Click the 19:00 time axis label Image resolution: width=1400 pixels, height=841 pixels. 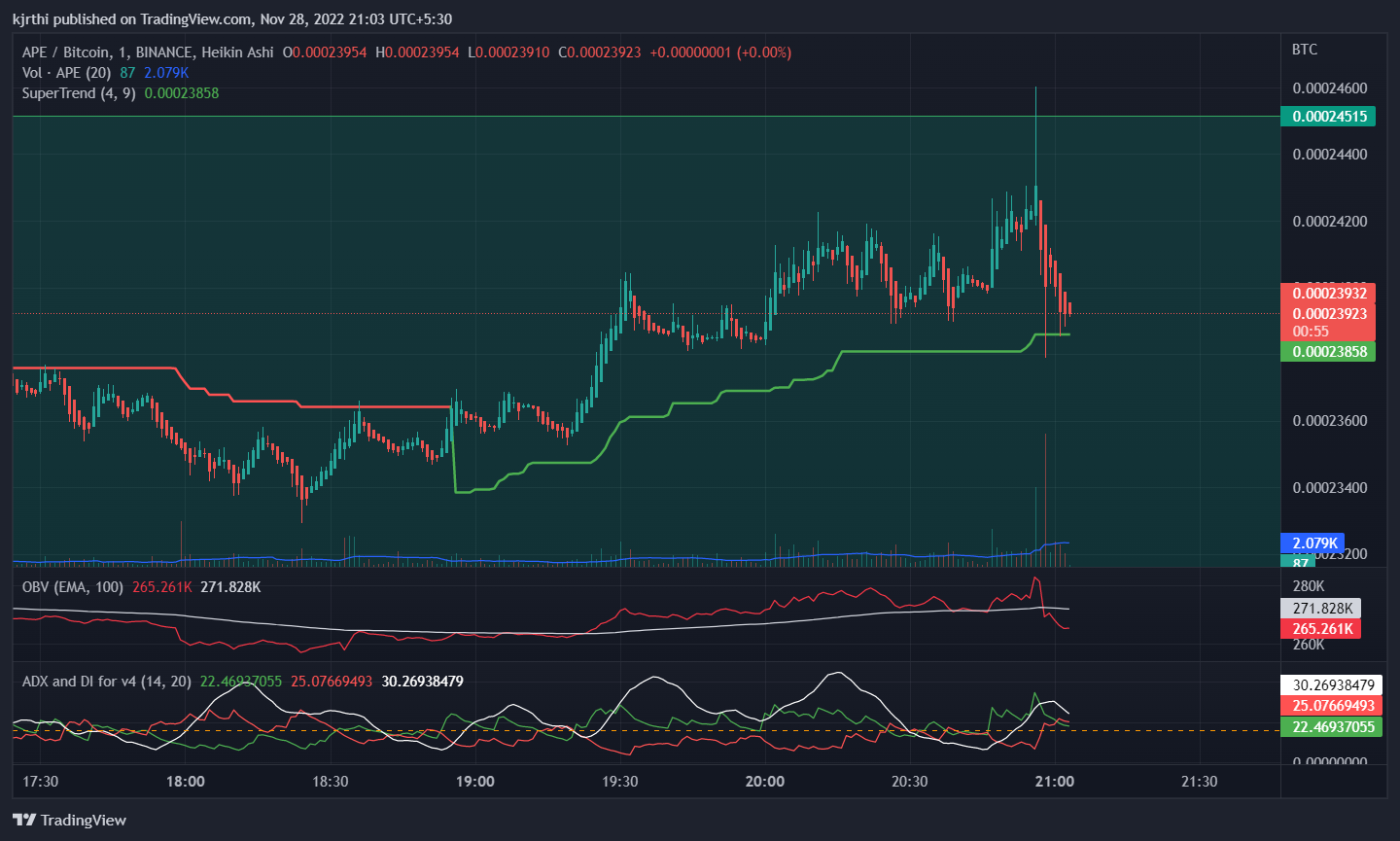pos(475,782)
